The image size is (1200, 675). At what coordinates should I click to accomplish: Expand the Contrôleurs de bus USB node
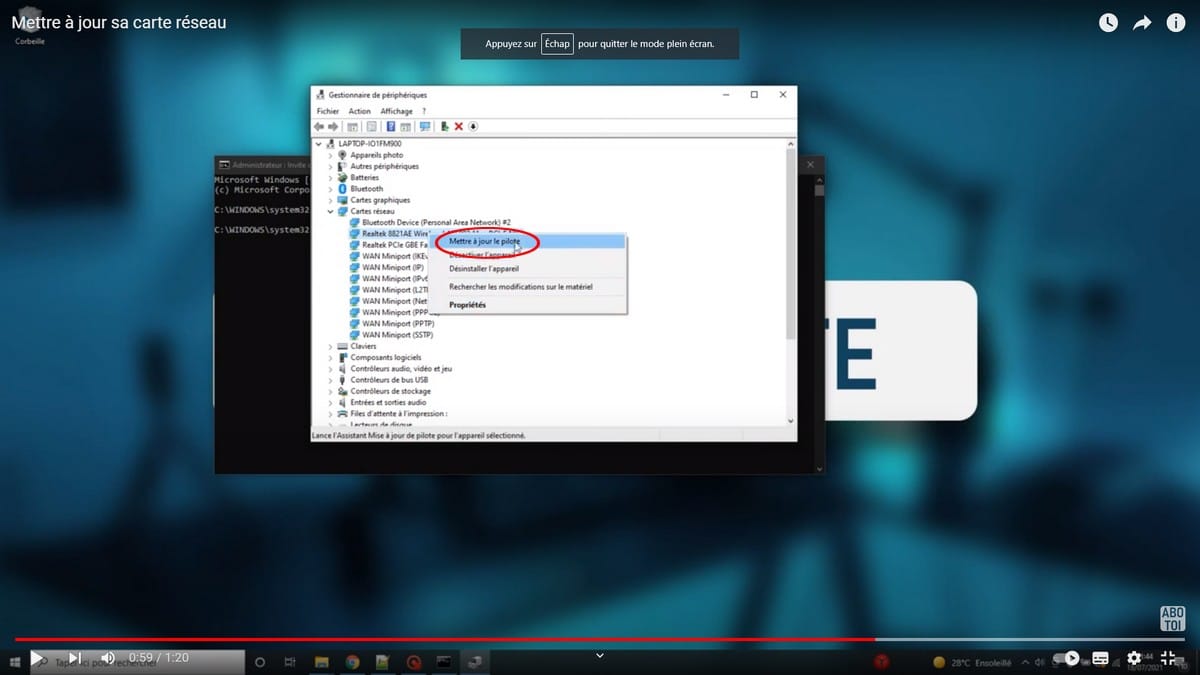click(331, 380)
